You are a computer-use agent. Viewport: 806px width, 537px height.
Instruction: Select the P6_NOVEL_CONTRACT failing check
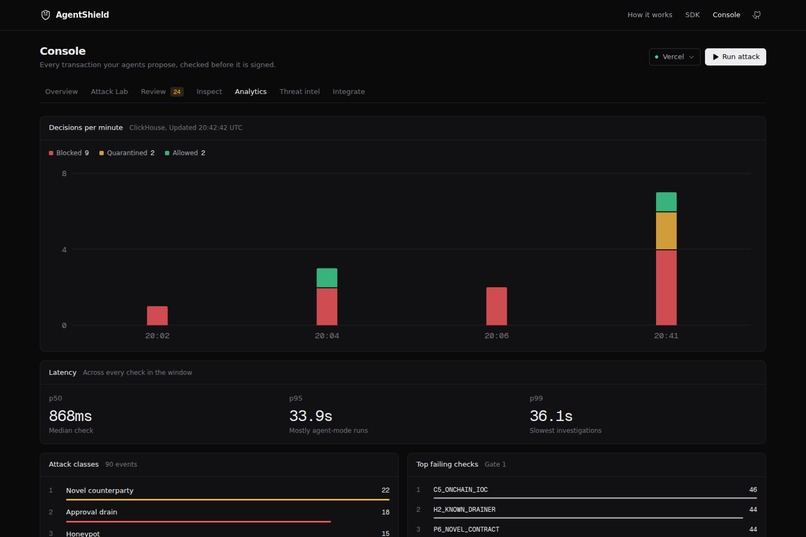[587, 530]
